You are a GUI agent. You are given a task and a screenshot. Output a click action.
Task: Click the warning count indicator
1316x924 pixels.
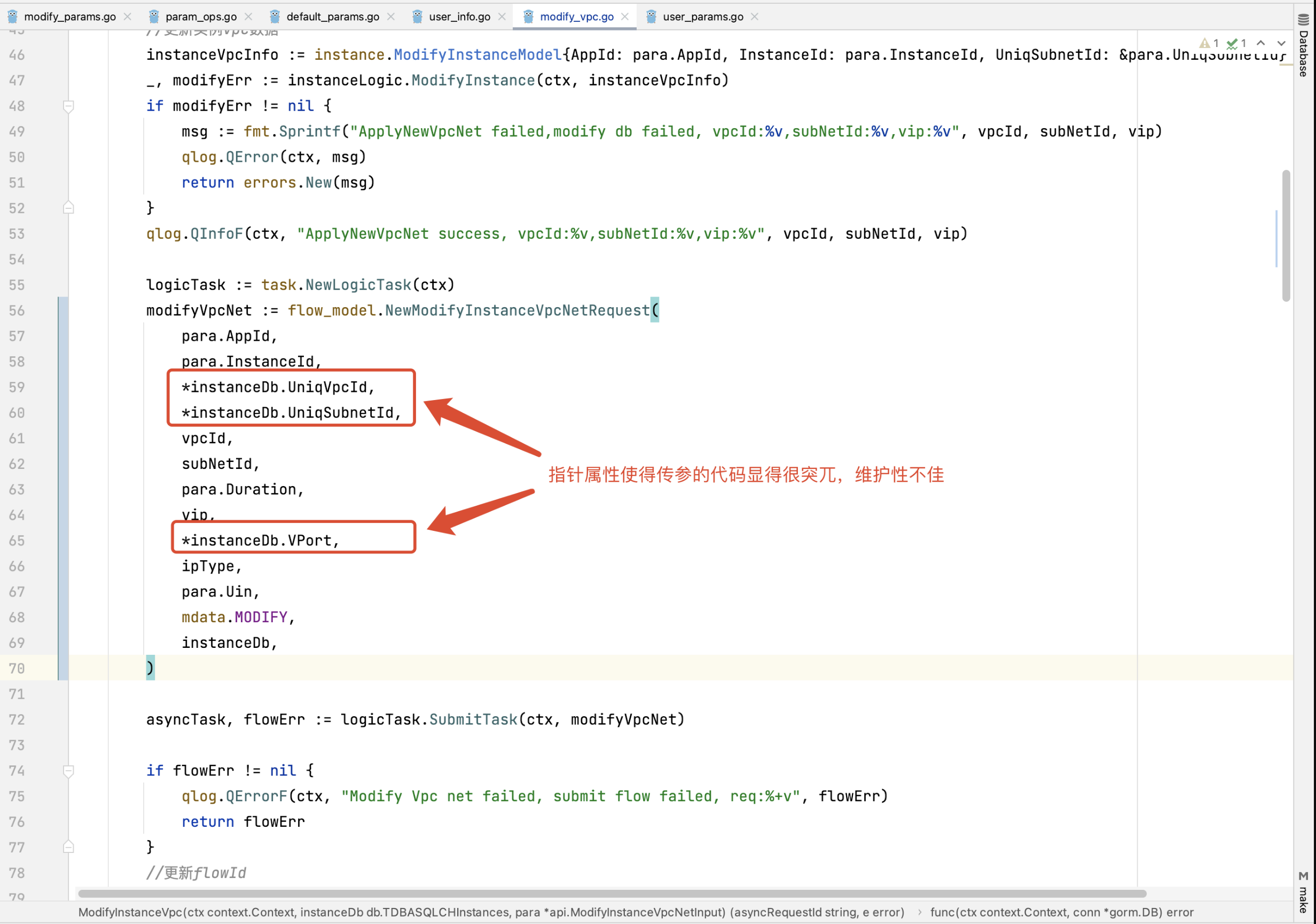click(x=1209, y=44)
